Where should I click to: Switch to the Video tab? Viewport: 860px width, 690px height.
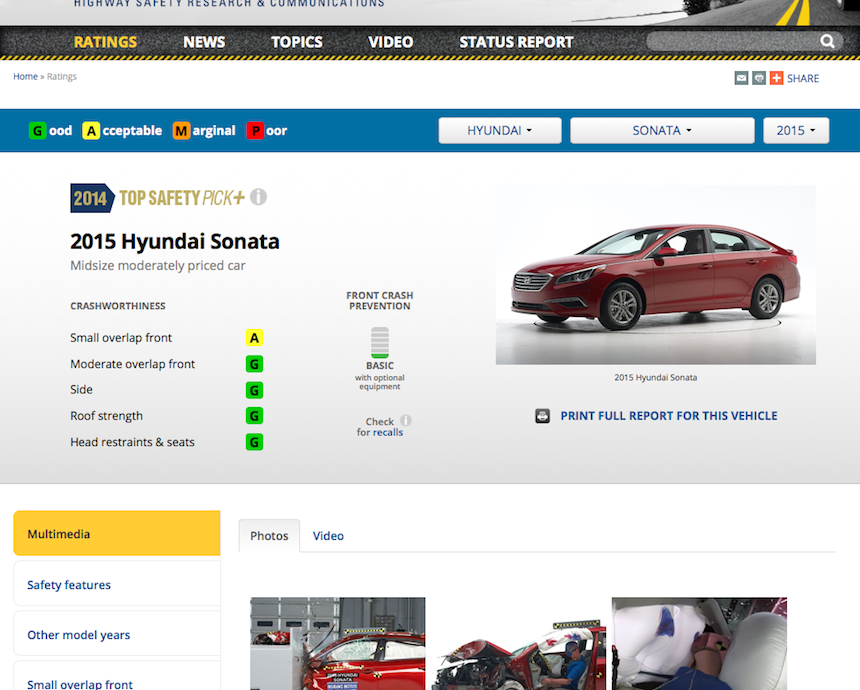(x=328, y=536)
